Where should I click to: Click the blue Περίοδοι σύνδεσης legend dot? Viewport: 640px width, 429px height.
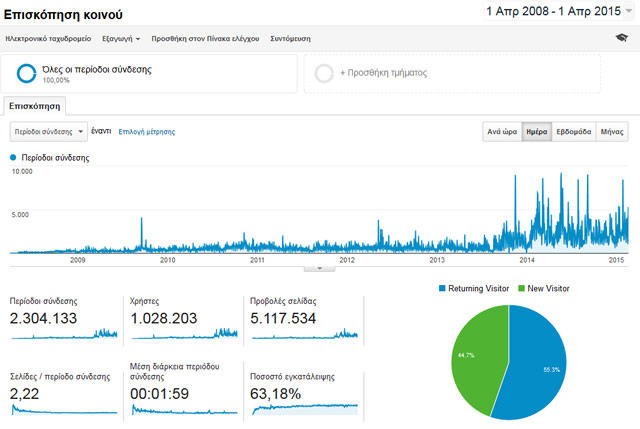(13, 158)
